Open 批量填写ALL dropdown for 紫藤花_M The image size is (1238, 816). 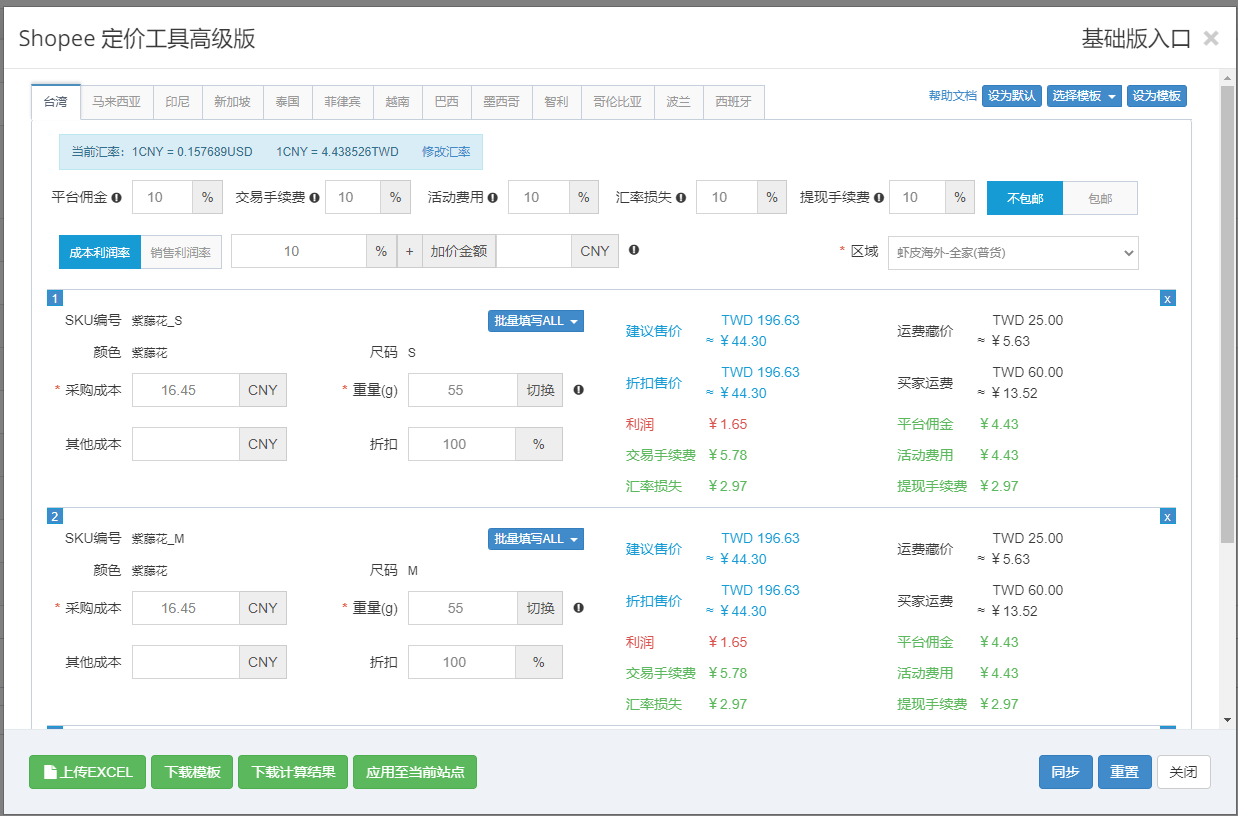535,539
